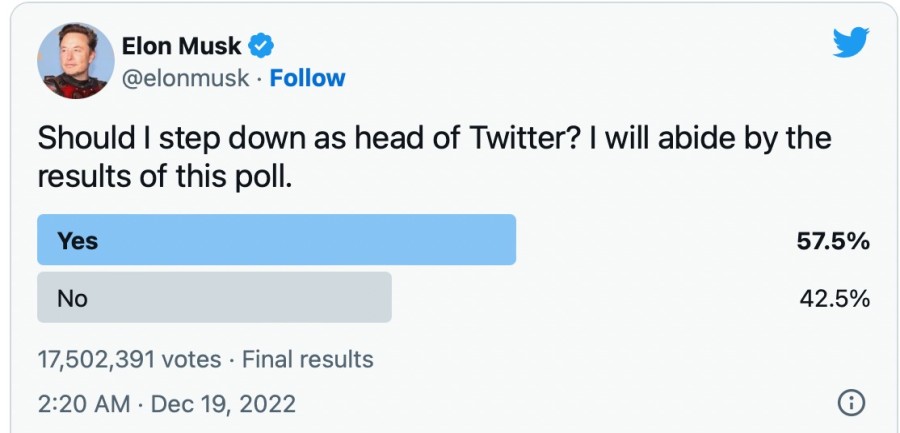
Task: Follow the account via Follow link
Action: tap(307, 78)
